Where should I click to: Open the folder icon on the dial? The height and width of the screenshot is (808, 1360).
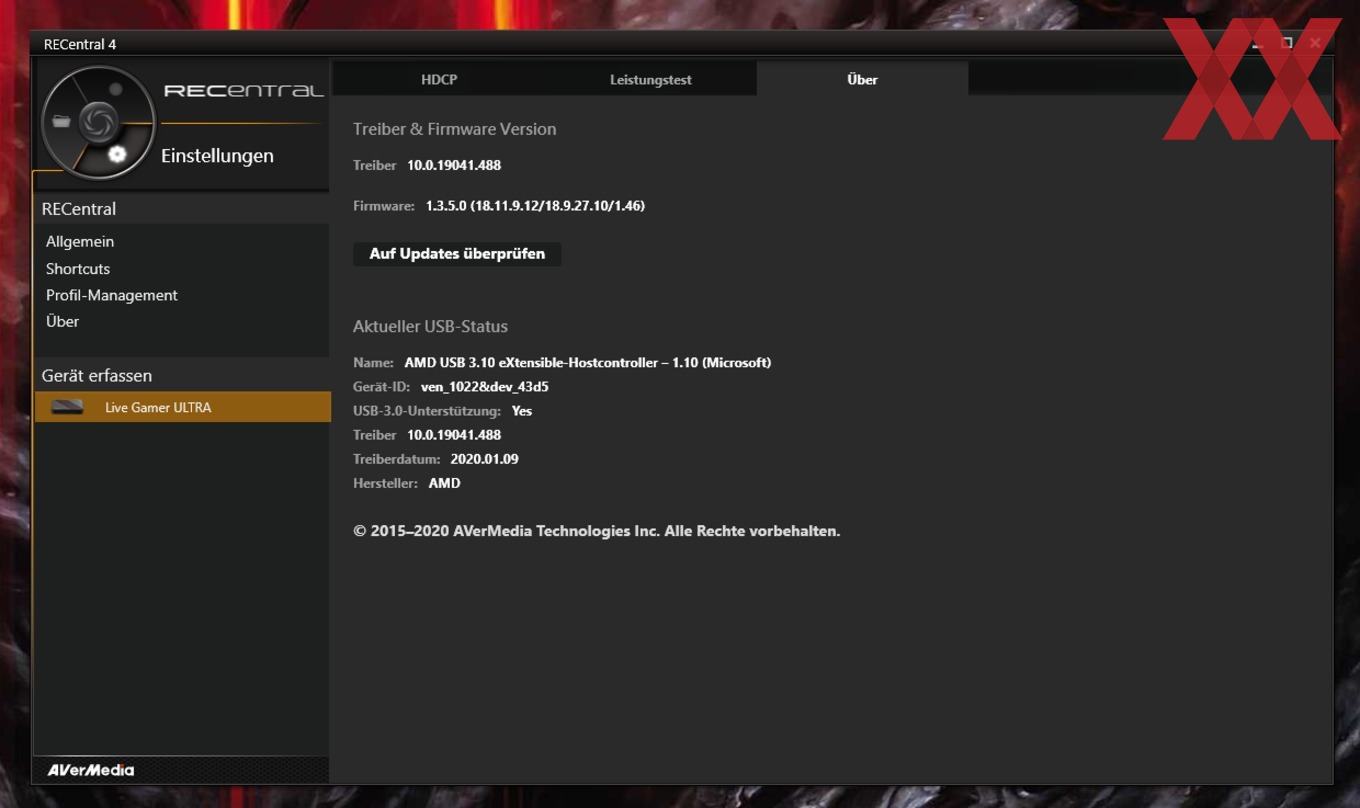pos(62,121)
